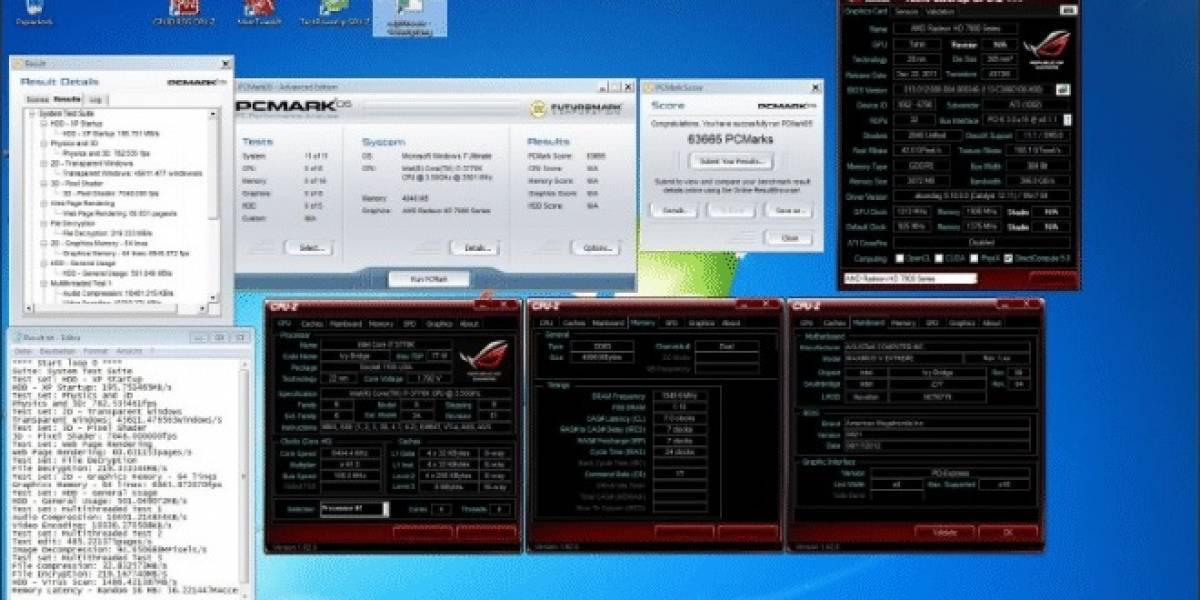Open the Processor selection dropdown in CPU-Z
This screenshot has width=1200, height=600.
point(353,508)
